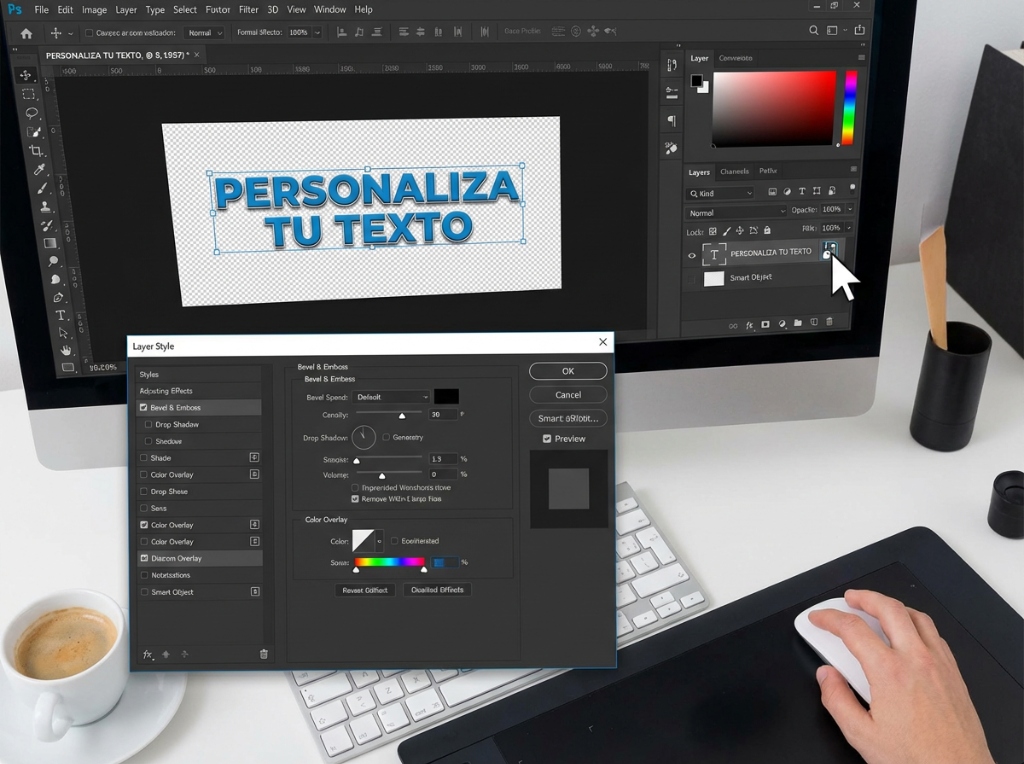The image size is (1024, 764).
Task: Select the Clone Stamp tool
Action: coord(45,207)
